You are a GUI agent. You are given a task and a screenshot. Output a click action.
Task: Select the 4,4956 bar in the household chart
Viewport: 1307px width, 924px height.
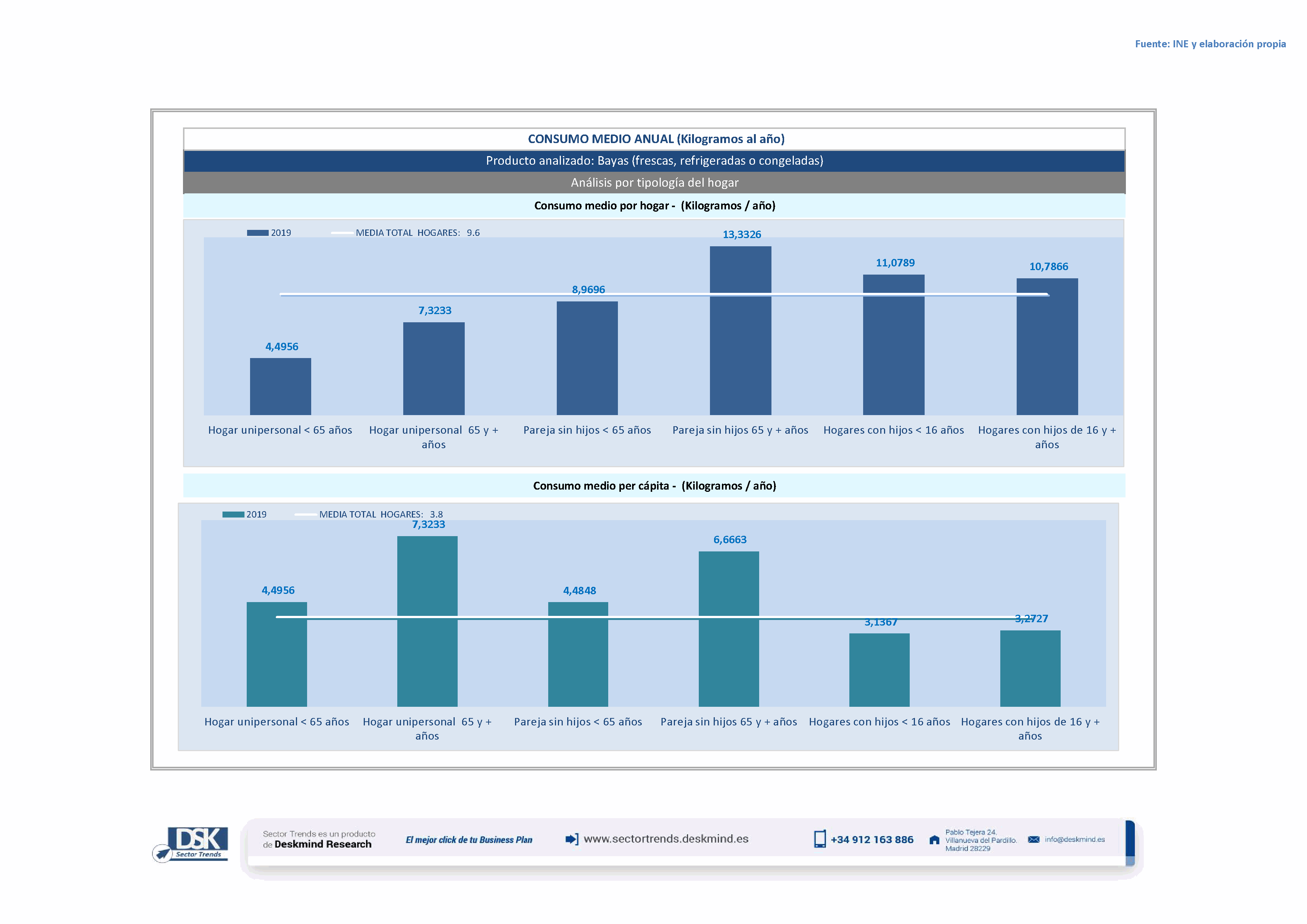coord(280,386)
